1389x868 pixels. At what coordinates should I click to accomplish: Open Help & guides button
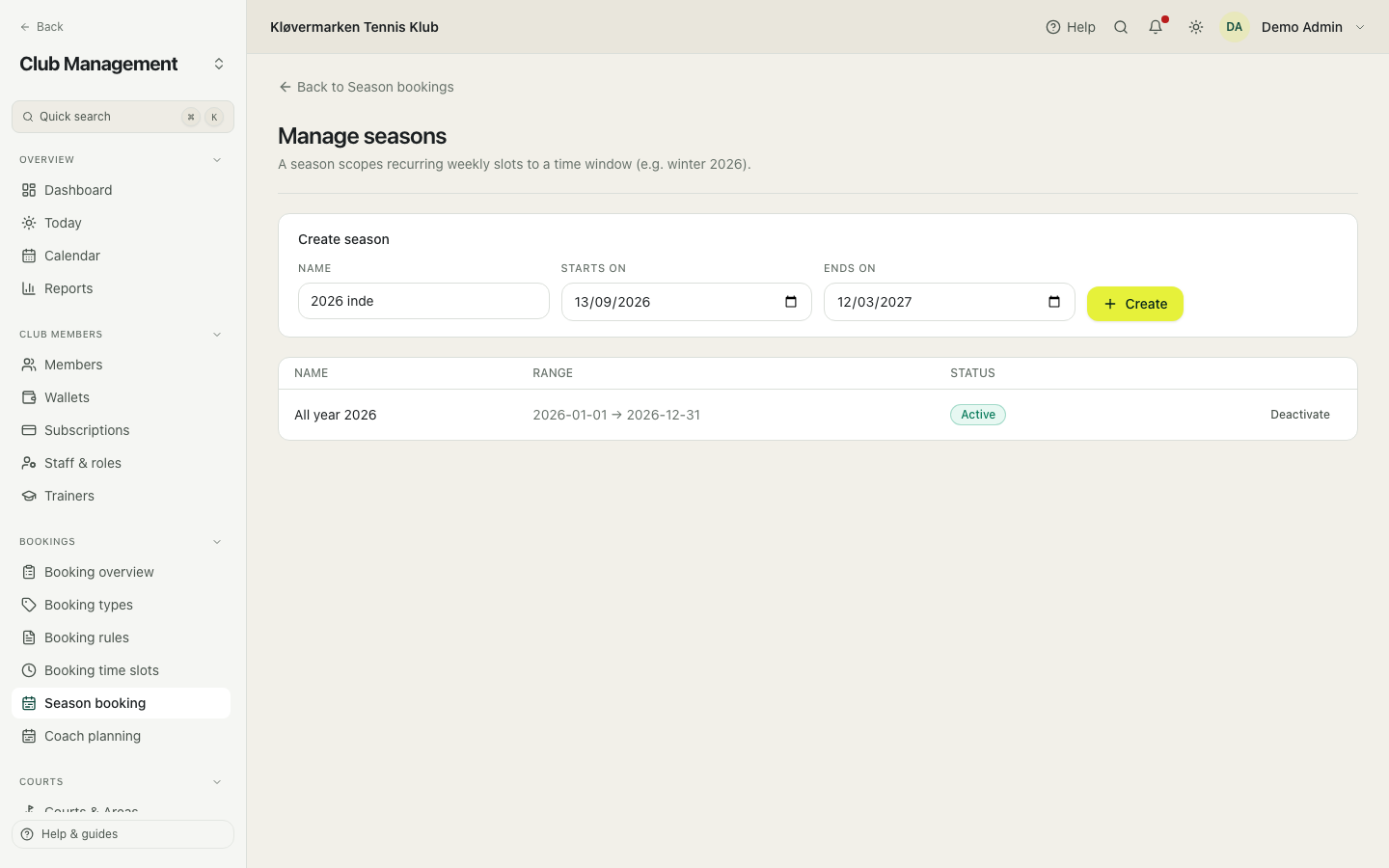coord(123,834)
